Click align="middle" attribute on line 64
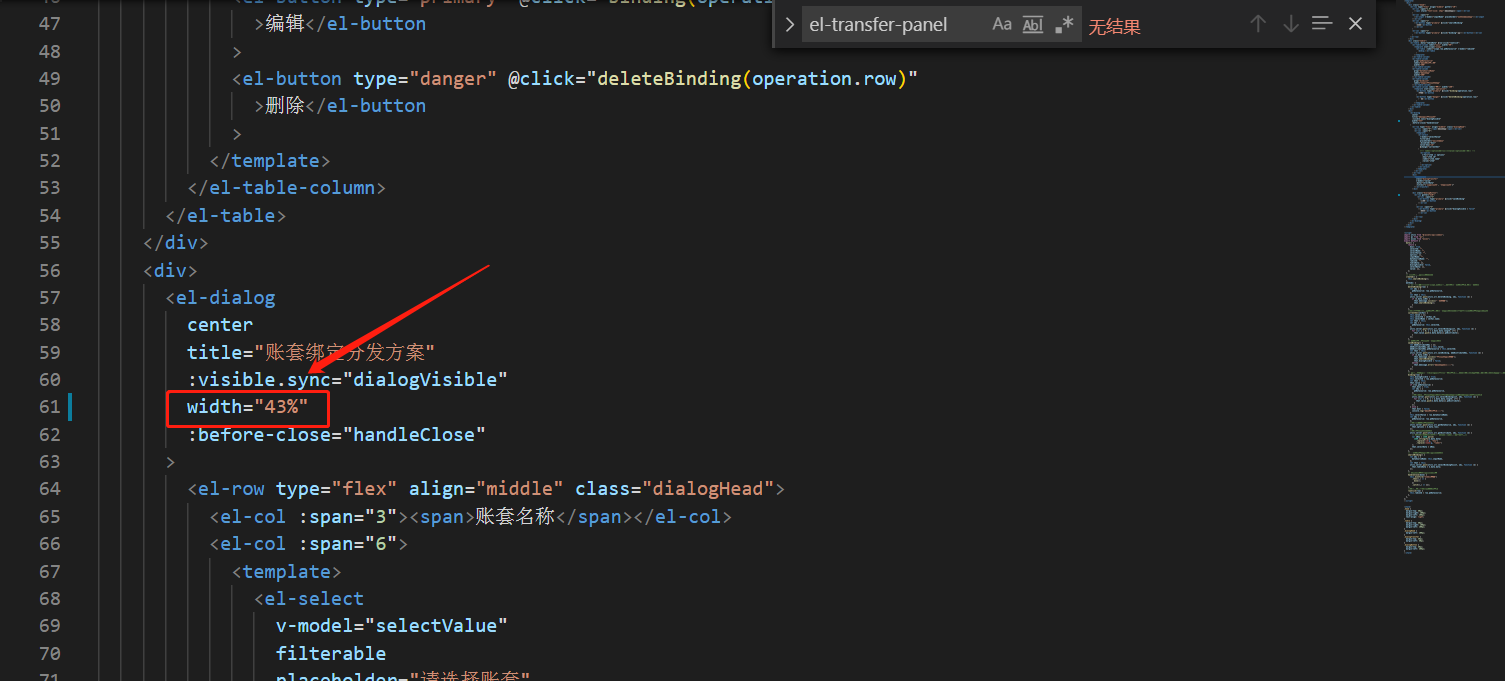Screen dimensions: 1505x681 [486, 489]
